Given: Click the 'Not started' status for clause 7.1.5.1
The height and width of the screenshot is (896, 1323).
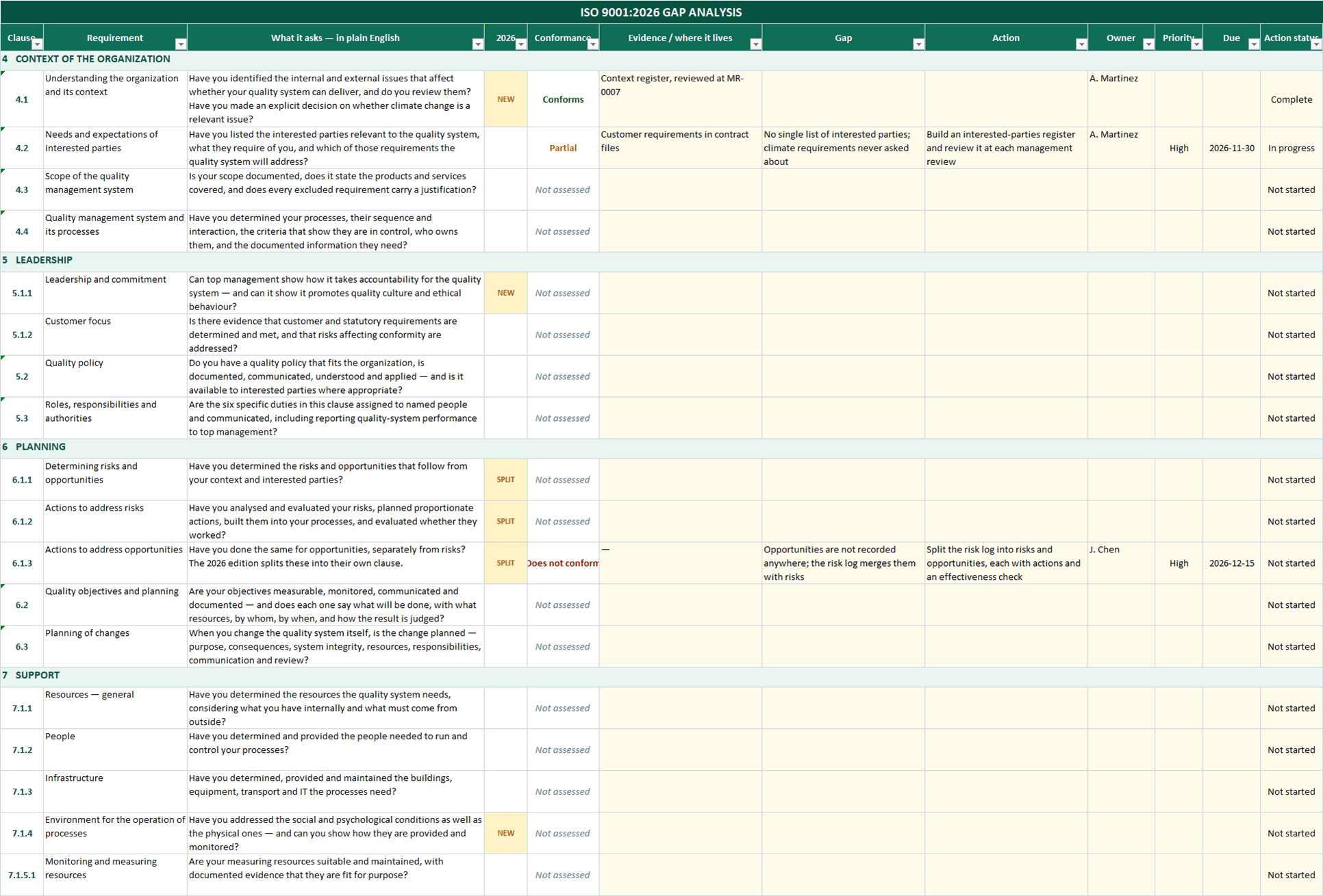Looking at the screenshot, I should 1291,875.
